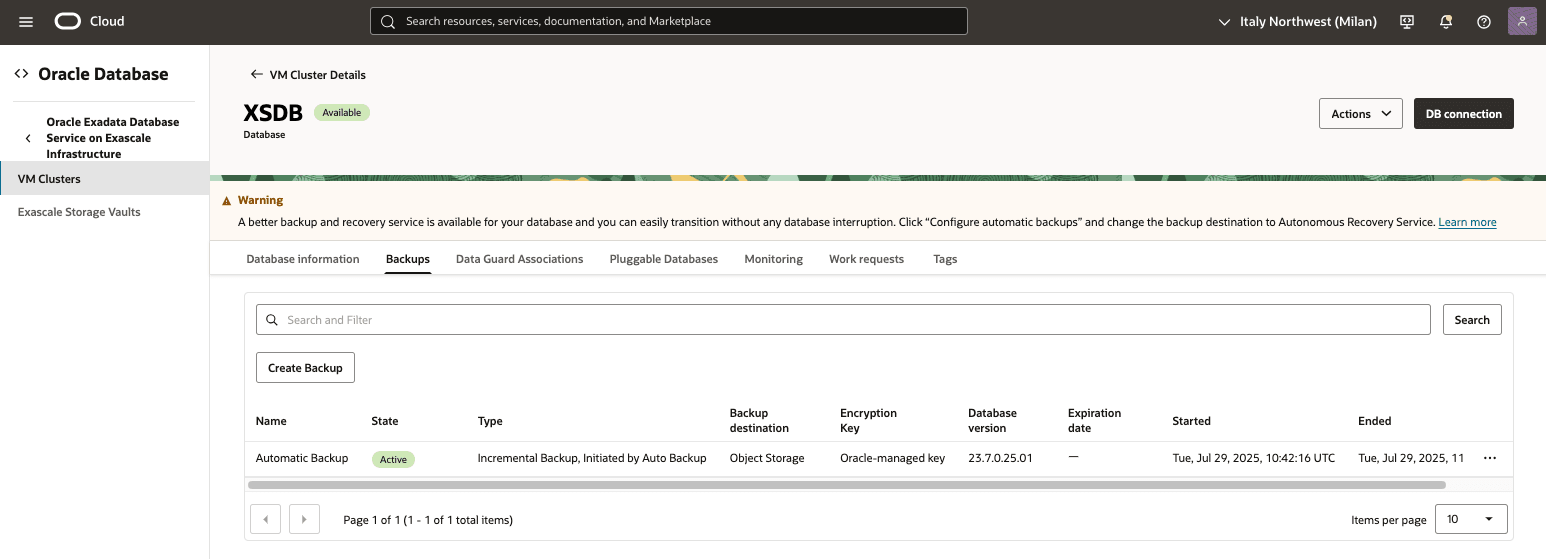The width and height of the screenshot is (1546, 559).
Task: Click the Ended column header
Action: coord(1374,421)
